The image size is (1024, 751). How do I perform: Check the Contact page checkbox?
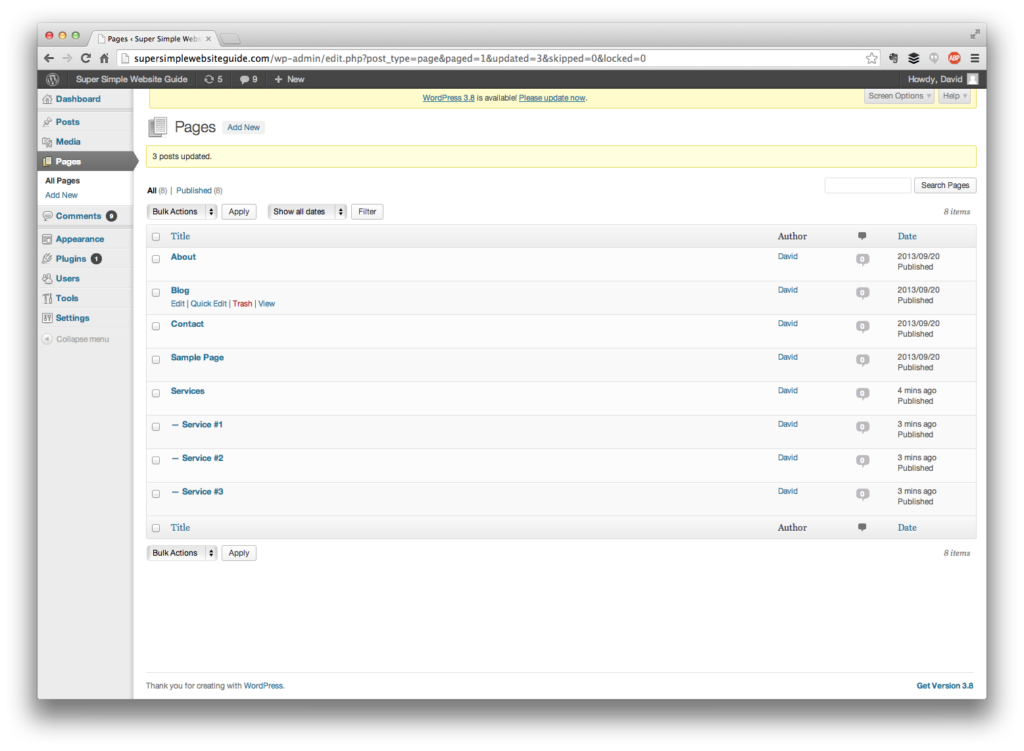click(x=156, y=326)
